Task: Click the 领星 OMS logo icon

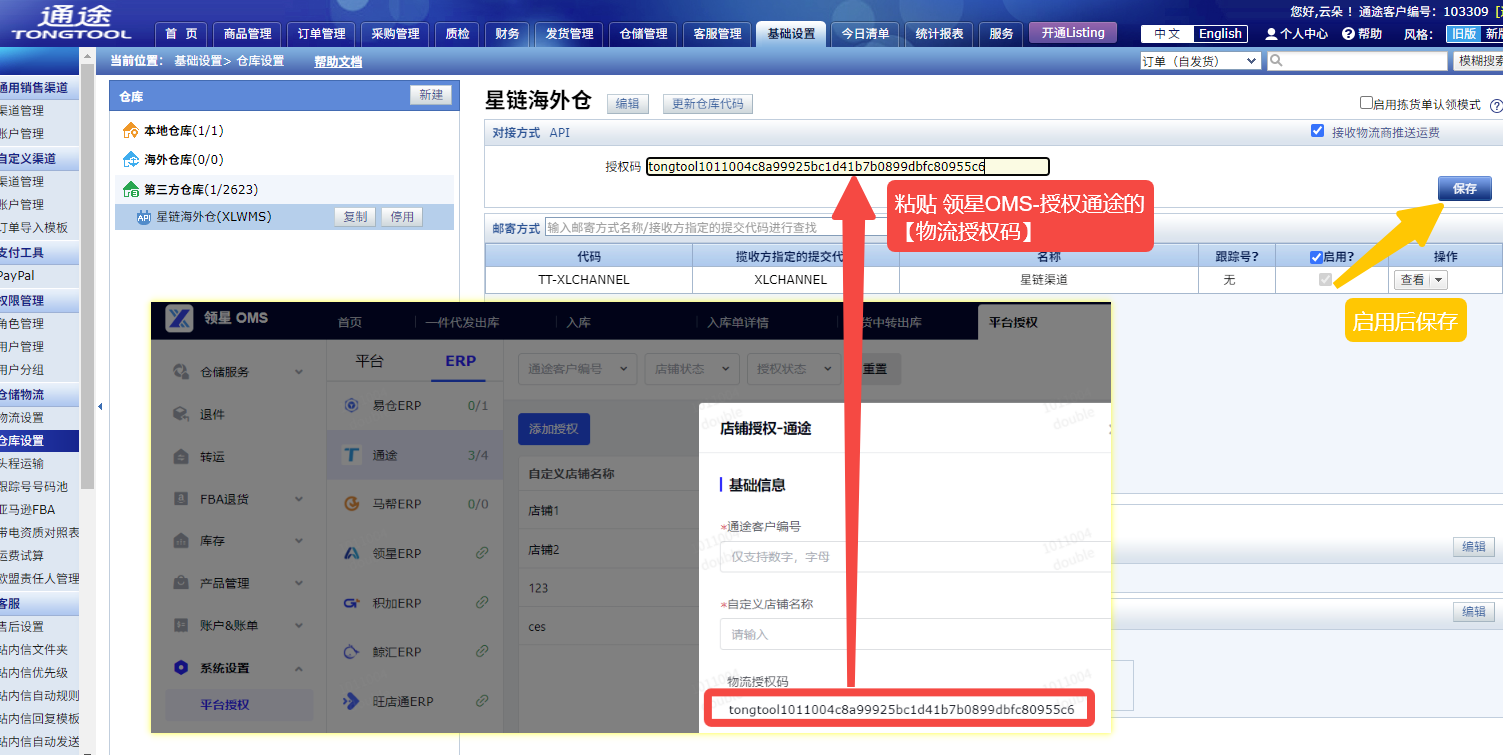Action: (179, 318)
